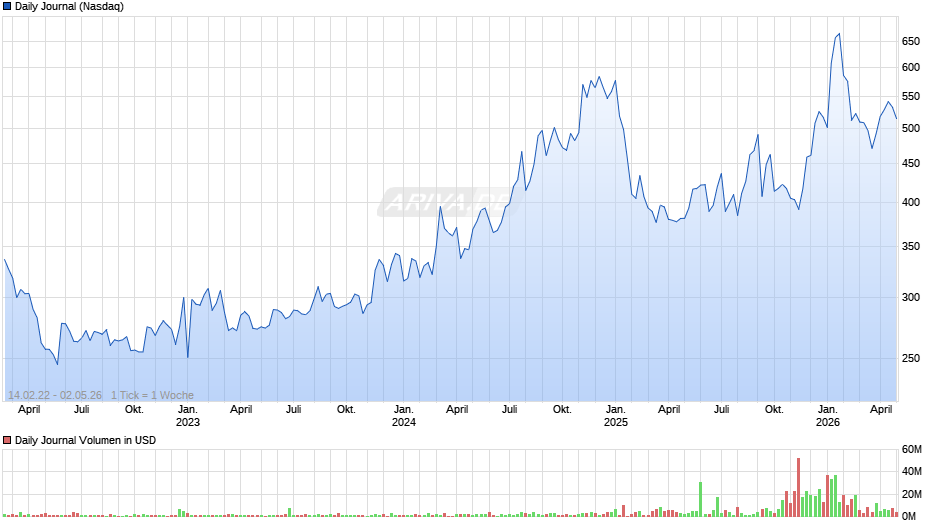Click the blue Daily Journal legend square
The height and width of the screenshot is (526, 940).
[7, 7]
